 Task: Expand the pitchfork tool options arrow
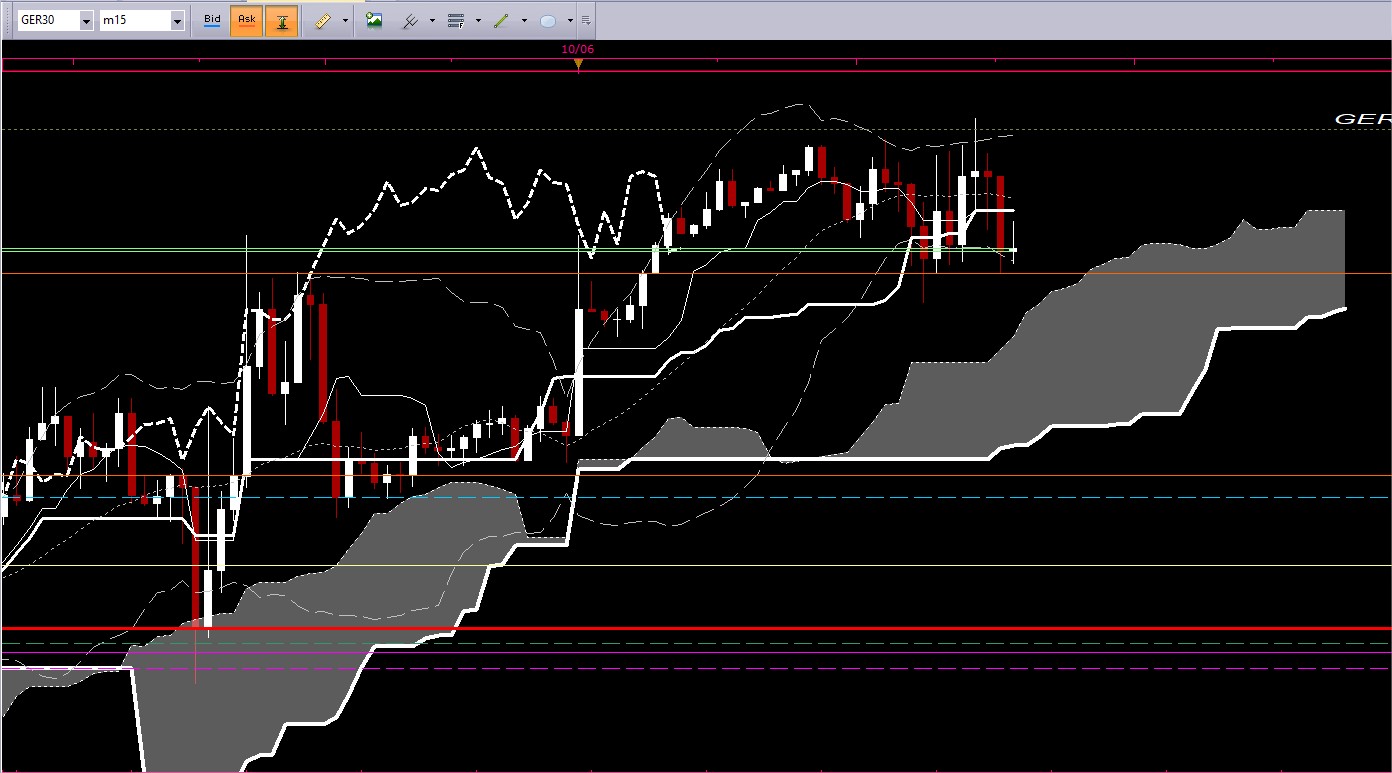tap(432, 20)
